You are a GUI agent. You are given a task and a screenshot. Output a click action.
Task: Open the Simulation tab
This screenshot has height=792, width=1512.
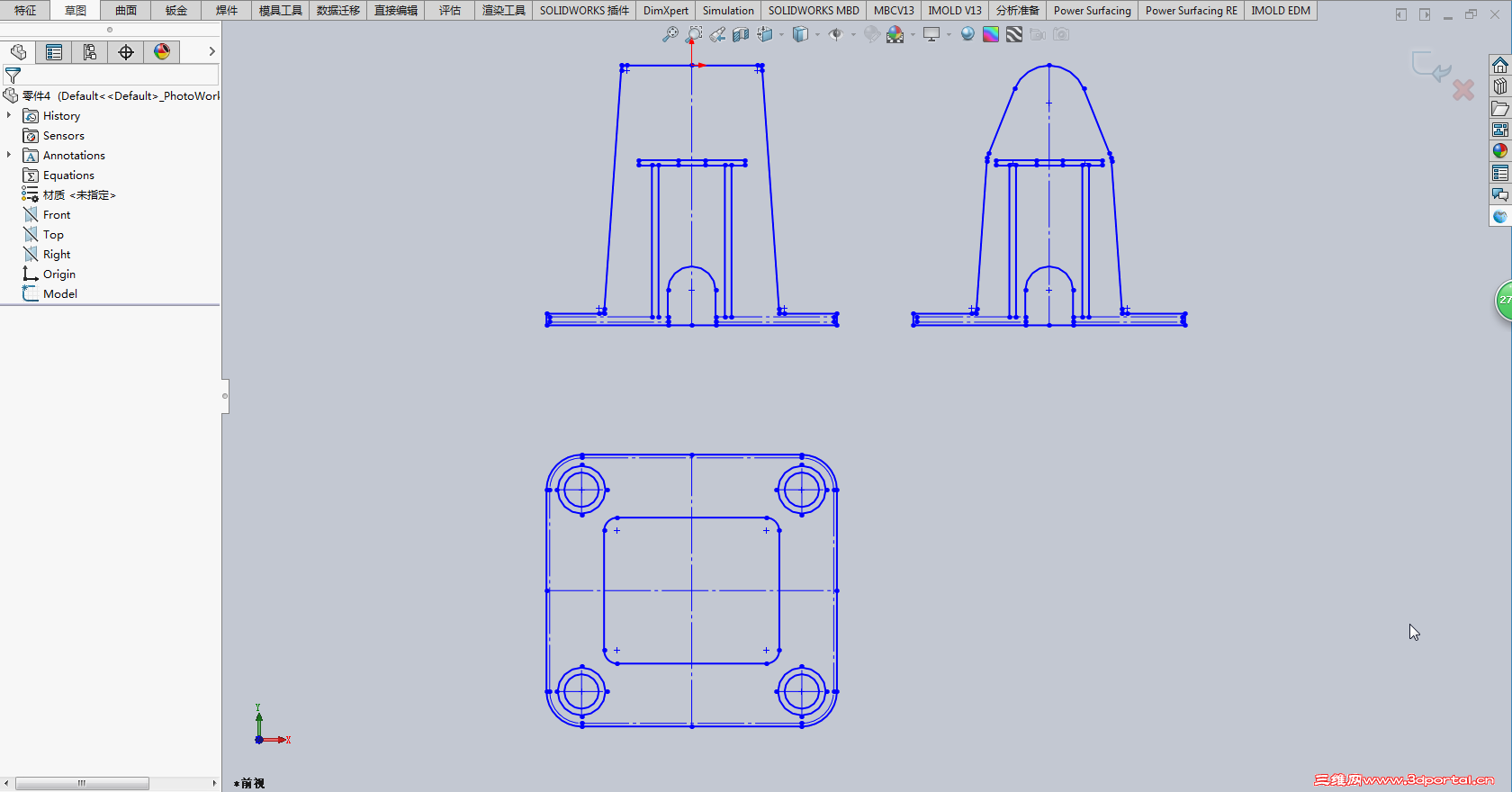point(728,11)
